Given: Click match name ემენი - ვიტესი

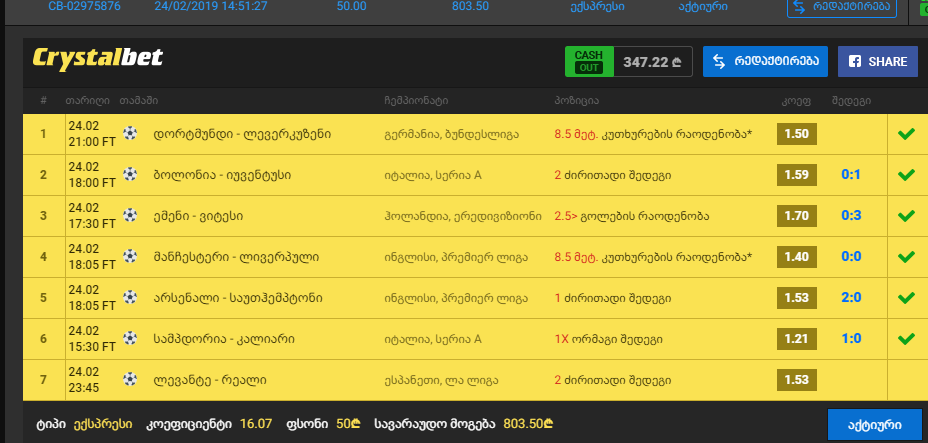Looking at the screenshot, I should [198, 216].
